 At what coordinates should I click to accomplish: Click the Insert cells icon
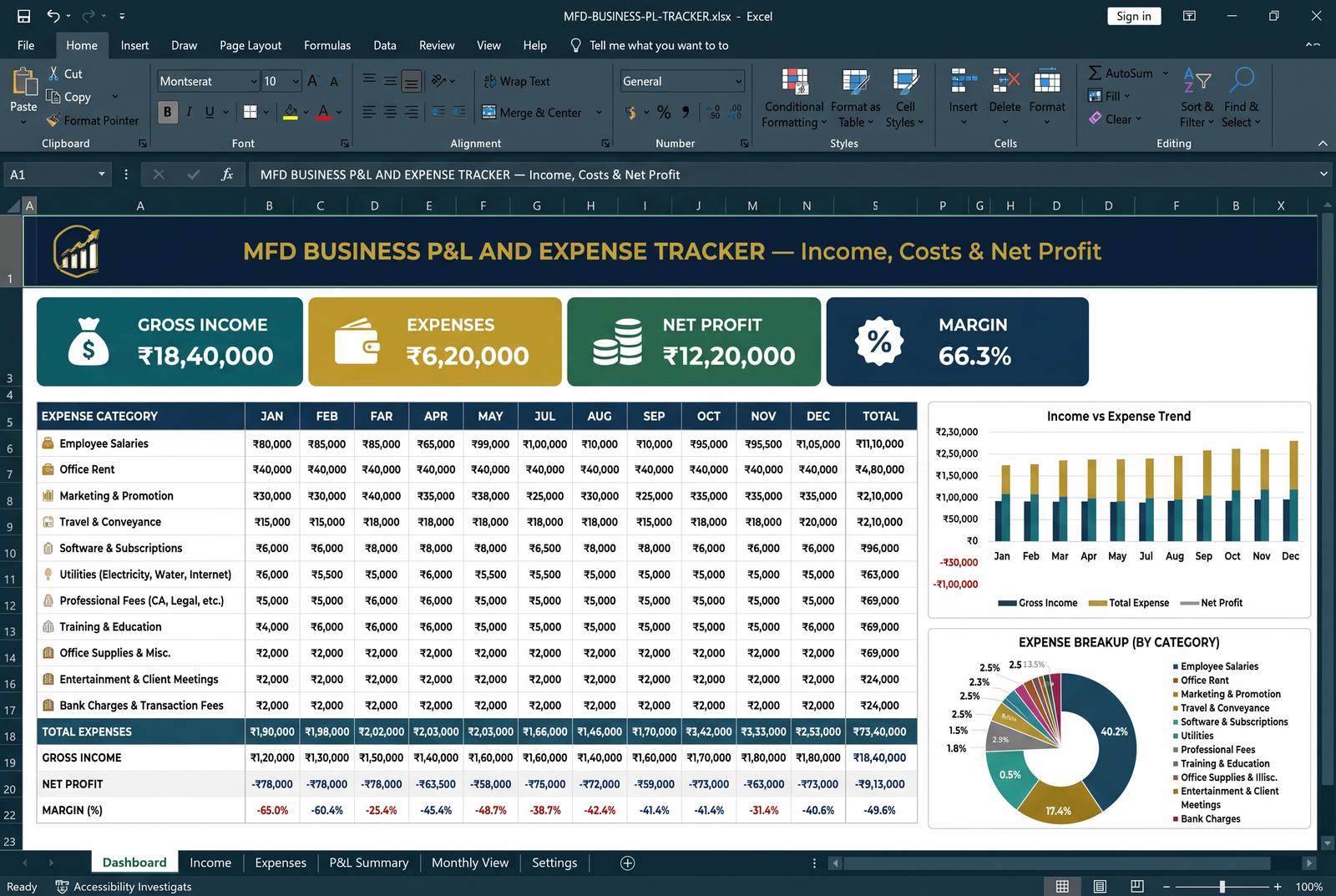[964, 82]
